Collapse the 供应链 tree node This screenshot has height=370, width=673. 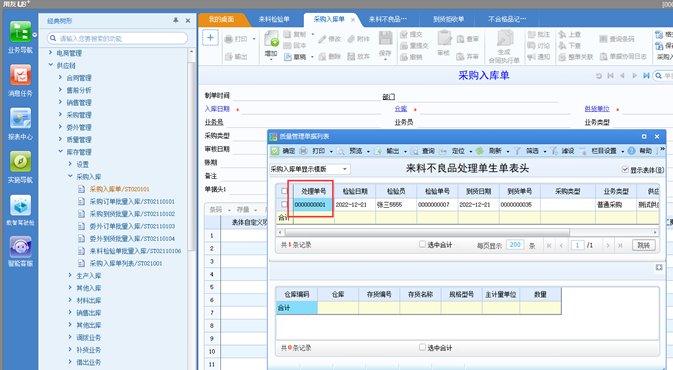tap(51, 65)
